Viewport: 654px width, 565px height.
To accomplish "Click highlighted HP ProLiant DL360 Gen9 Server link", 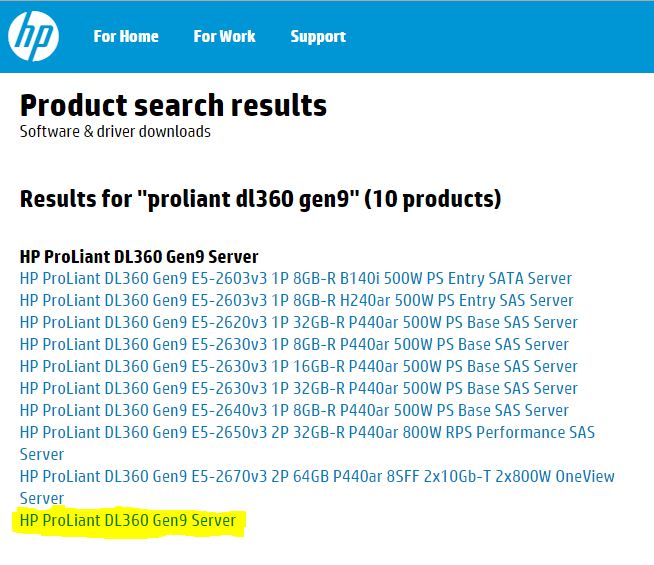I will [128, 521].
